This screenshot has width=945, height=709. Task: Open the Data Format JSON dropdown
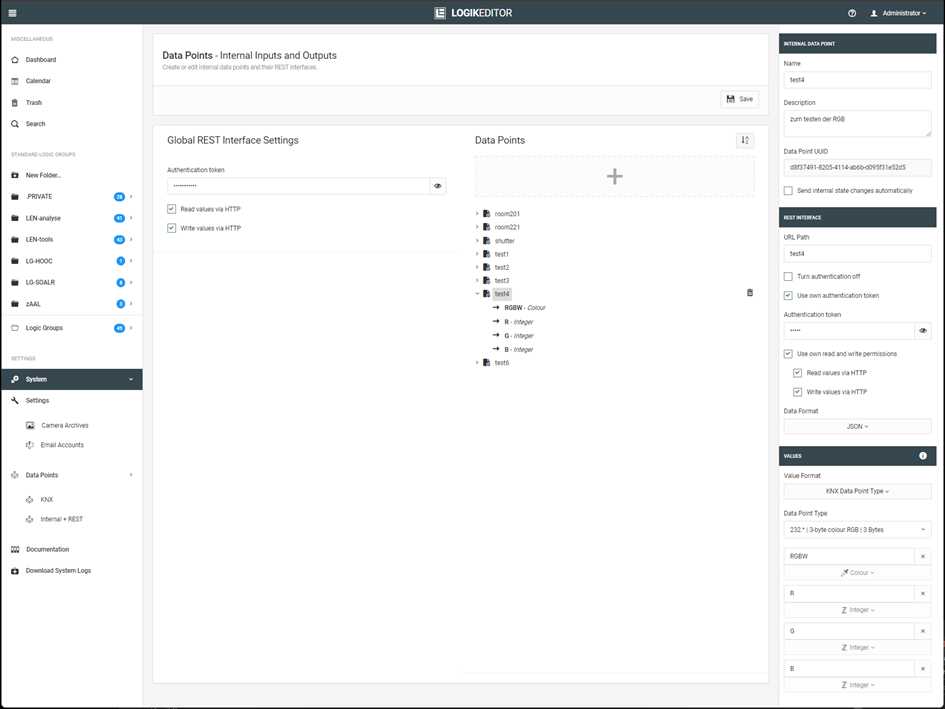tap(857, 426)
